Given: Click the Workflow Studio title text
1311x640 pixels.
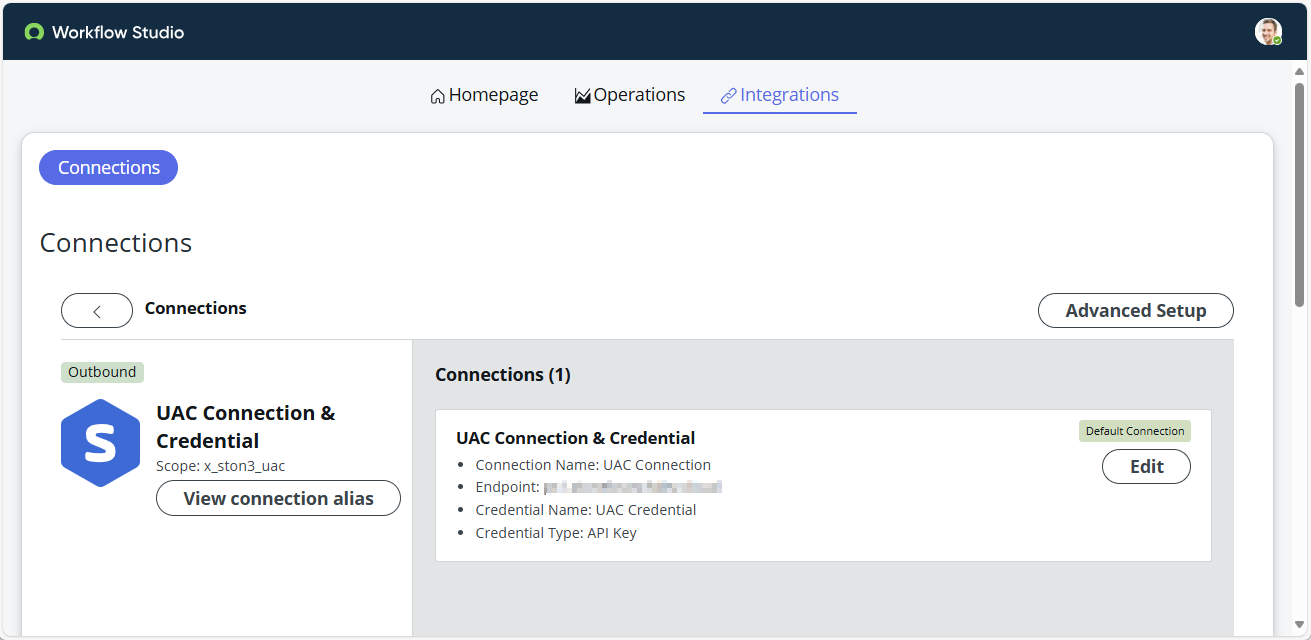Looking at the screenshot, I should tap(118, 32).
